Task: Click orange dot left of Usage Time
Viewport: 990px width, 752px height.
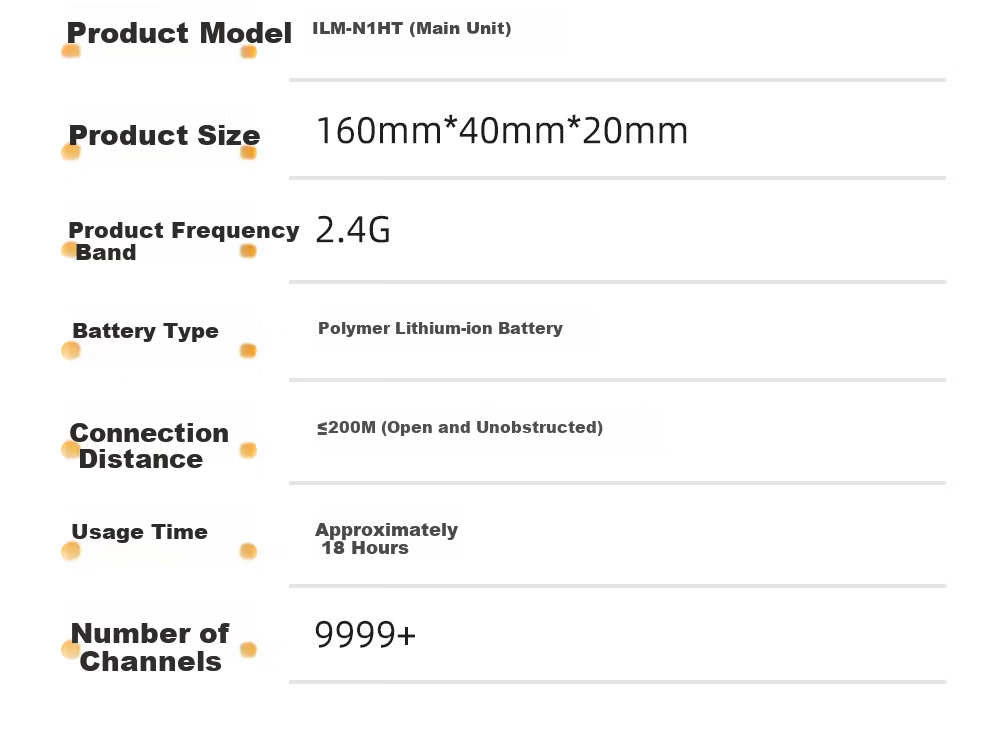Action: click(71, 551)
